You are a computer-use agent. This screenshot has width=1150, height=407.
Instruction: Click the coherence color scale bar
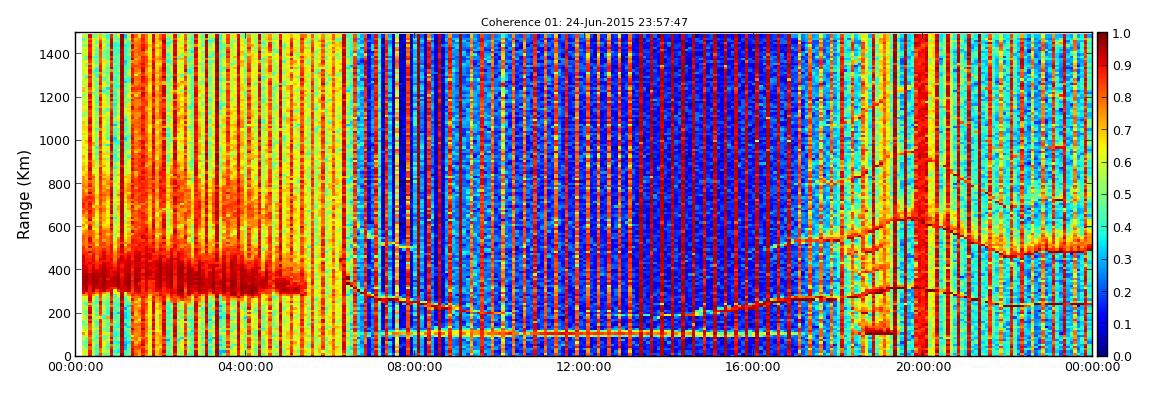1102,194
